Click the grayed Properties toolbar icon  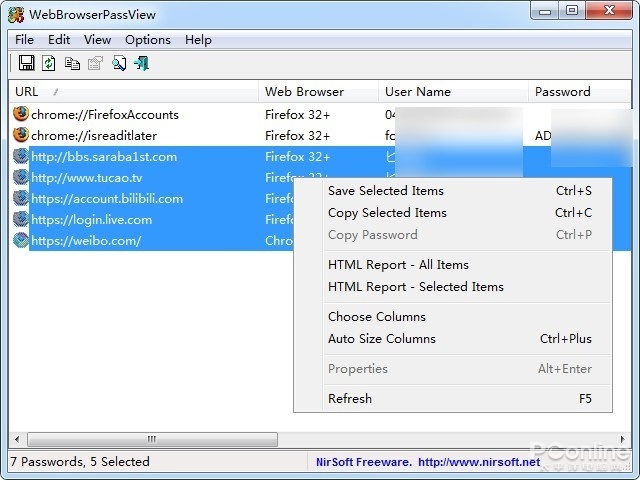95,63
